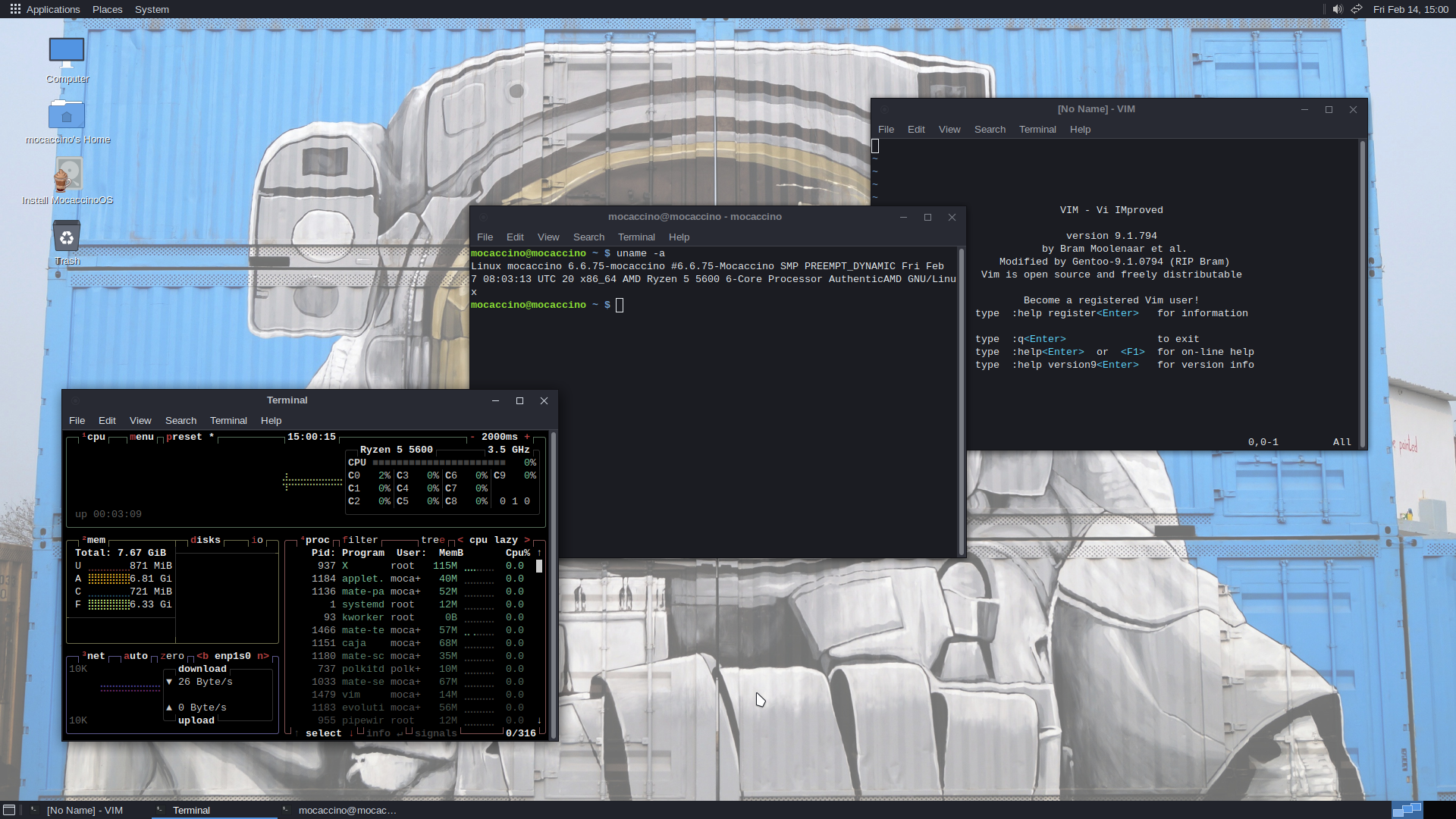Open File menu in the VIM window
The height and width of the screenshot is (819, 1456).
886,130
